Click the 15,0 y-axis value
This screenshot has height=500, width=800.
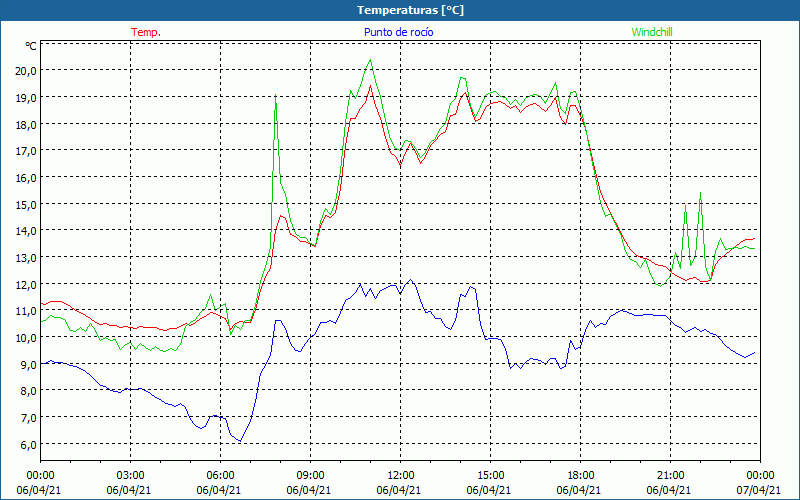[26, 204]
